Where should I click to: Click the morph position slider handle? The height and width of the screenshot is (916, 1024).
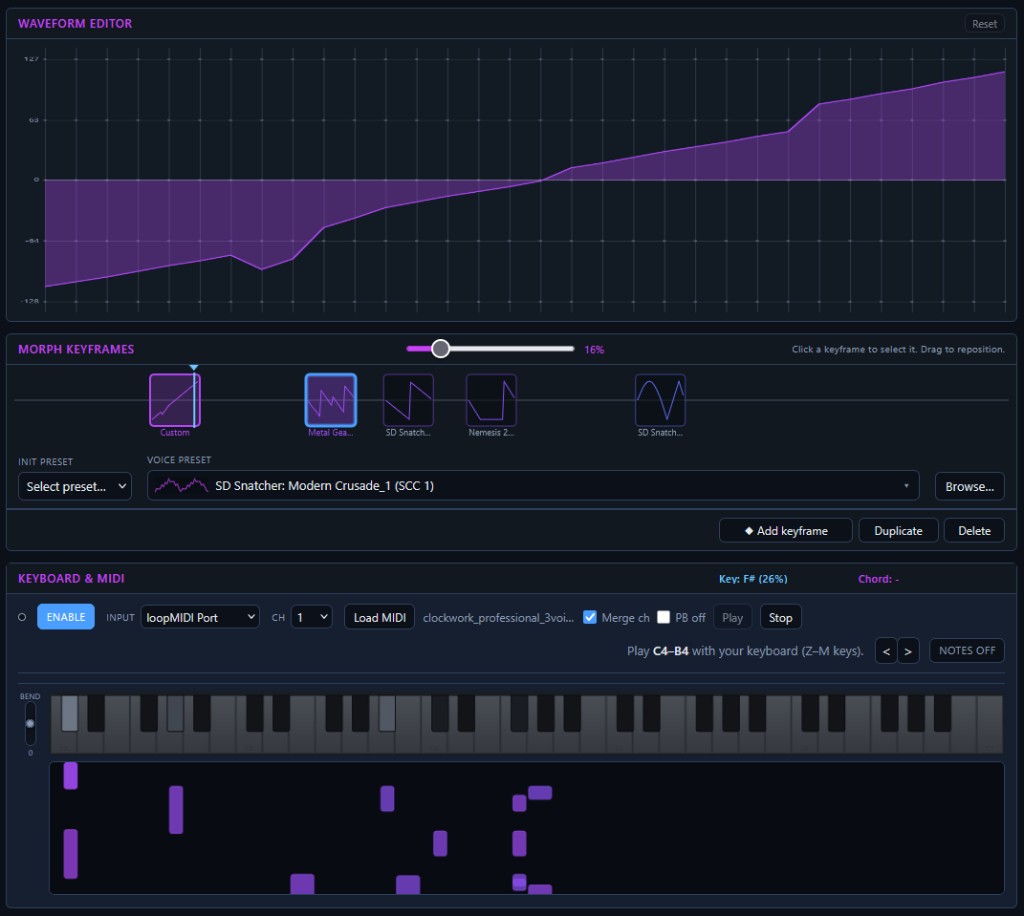[441, 349]
